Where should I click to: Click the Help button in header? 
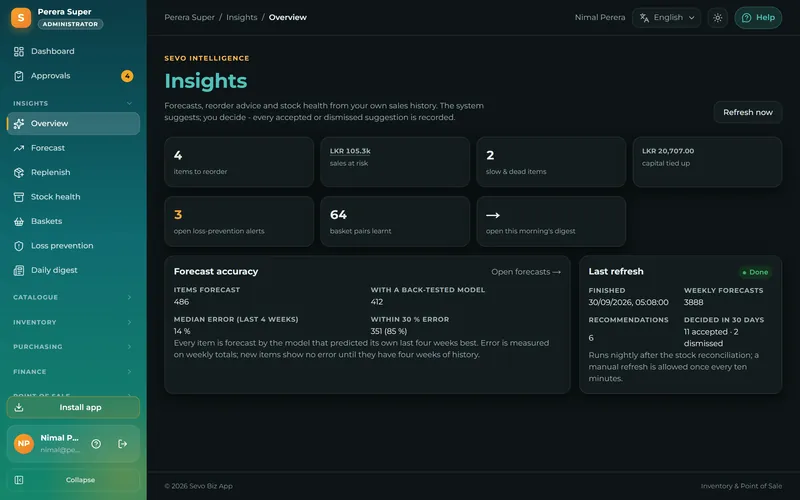tap(758, 17)
